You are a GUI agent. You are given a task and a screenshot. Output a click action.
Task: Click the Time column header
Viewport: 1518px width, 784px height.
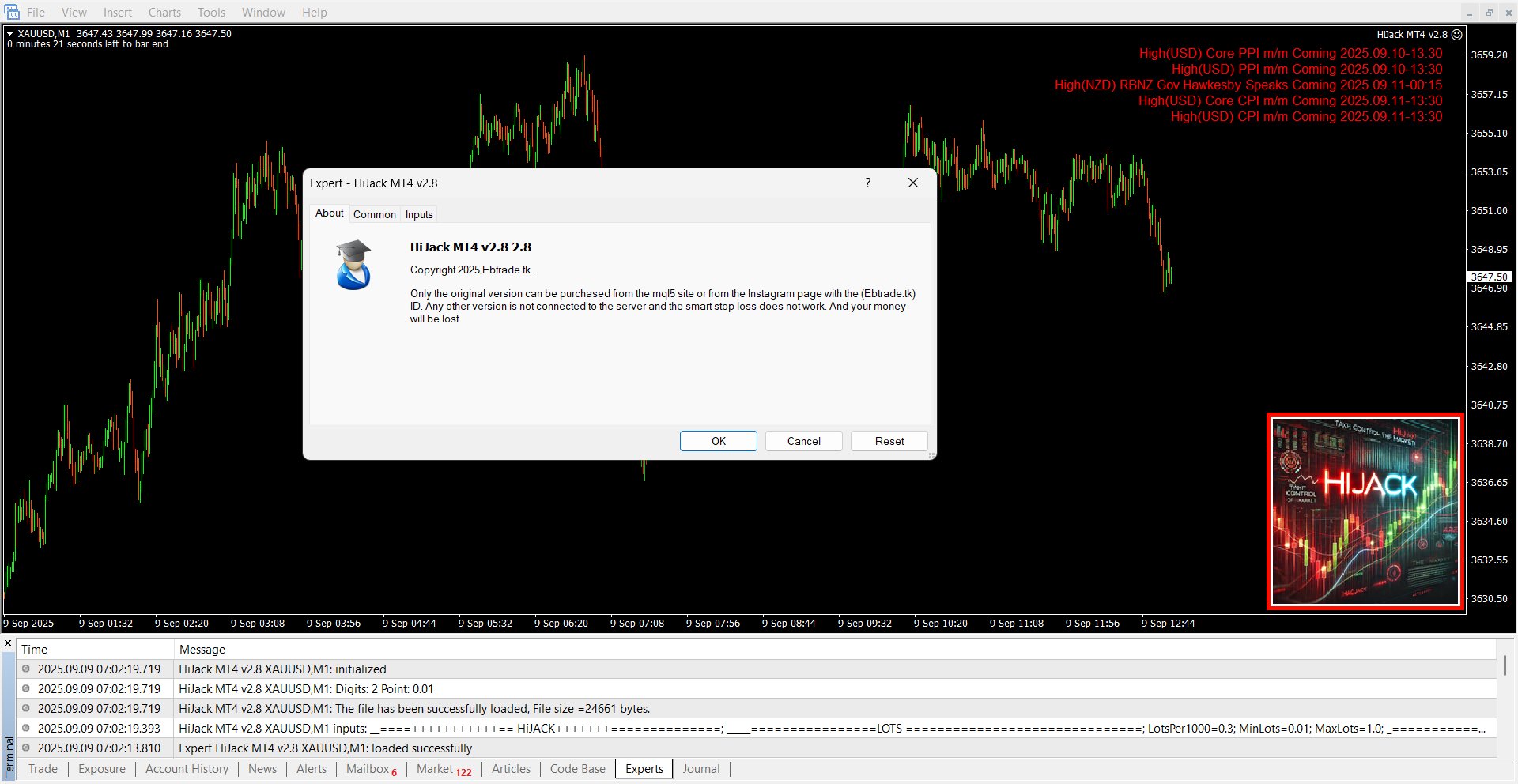[95, 649]
